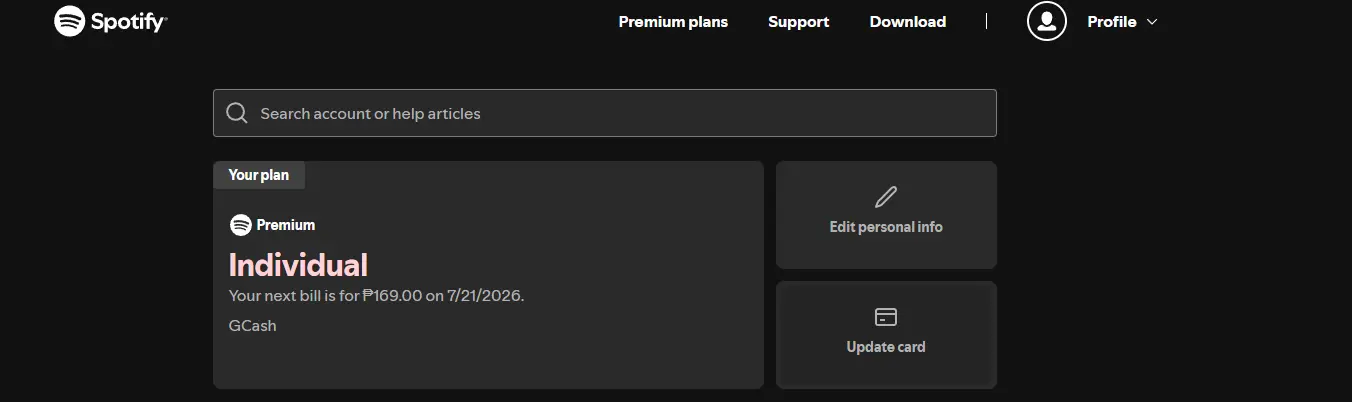Click the pencil edit icon
This screenshot has width=1352, height=402.
coord(886,196)
